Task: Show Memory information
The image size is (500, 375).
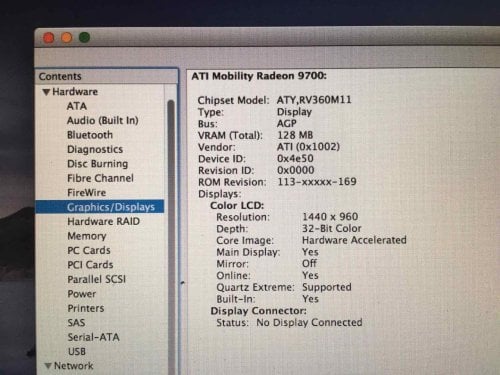Action: (x=87, y=236)
